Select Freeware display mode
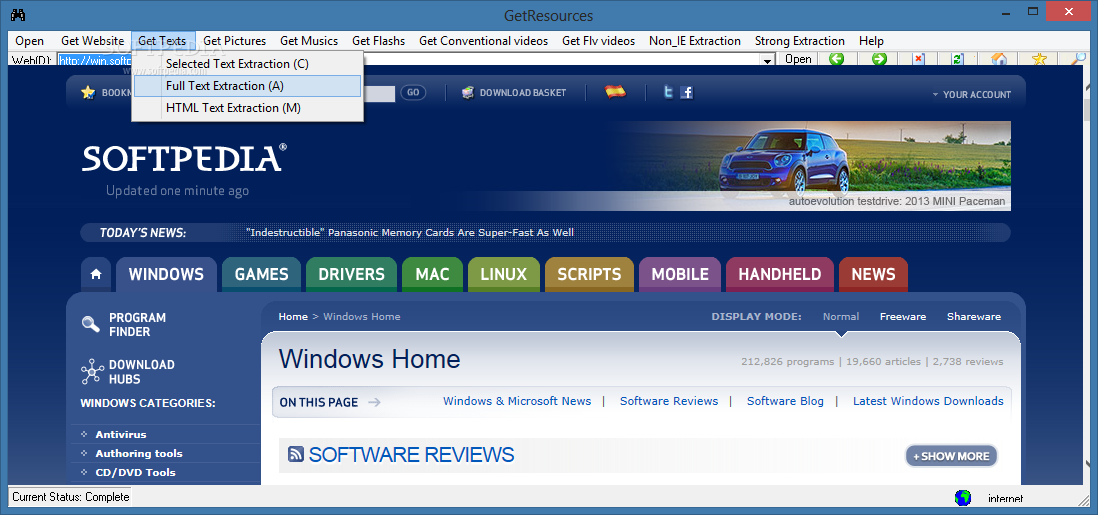Image resolution: width=1098 pixels, height=515 pixels. tap(903, 317)
